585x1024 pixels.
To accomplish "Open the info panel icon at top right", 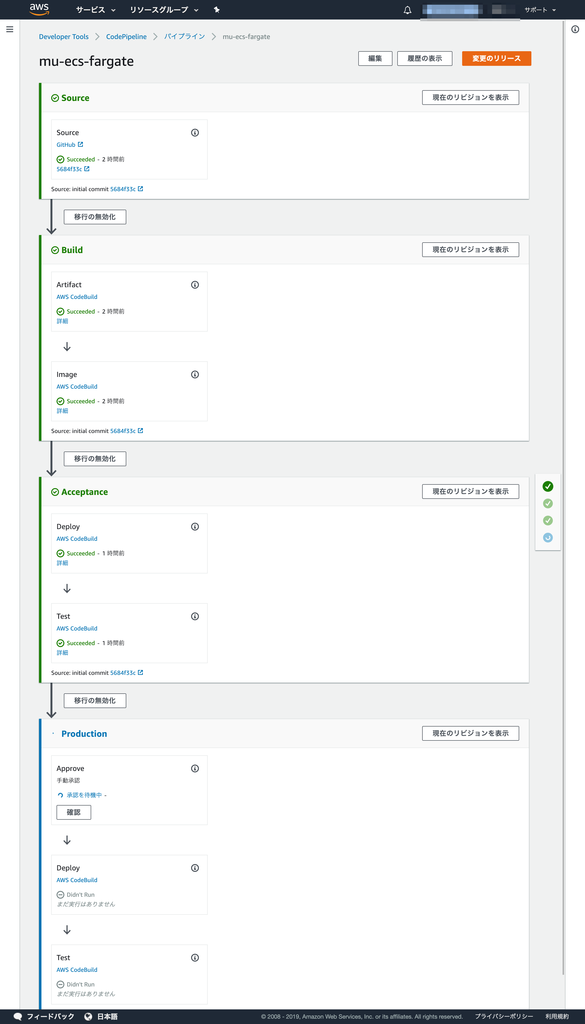I will (575, 29).
